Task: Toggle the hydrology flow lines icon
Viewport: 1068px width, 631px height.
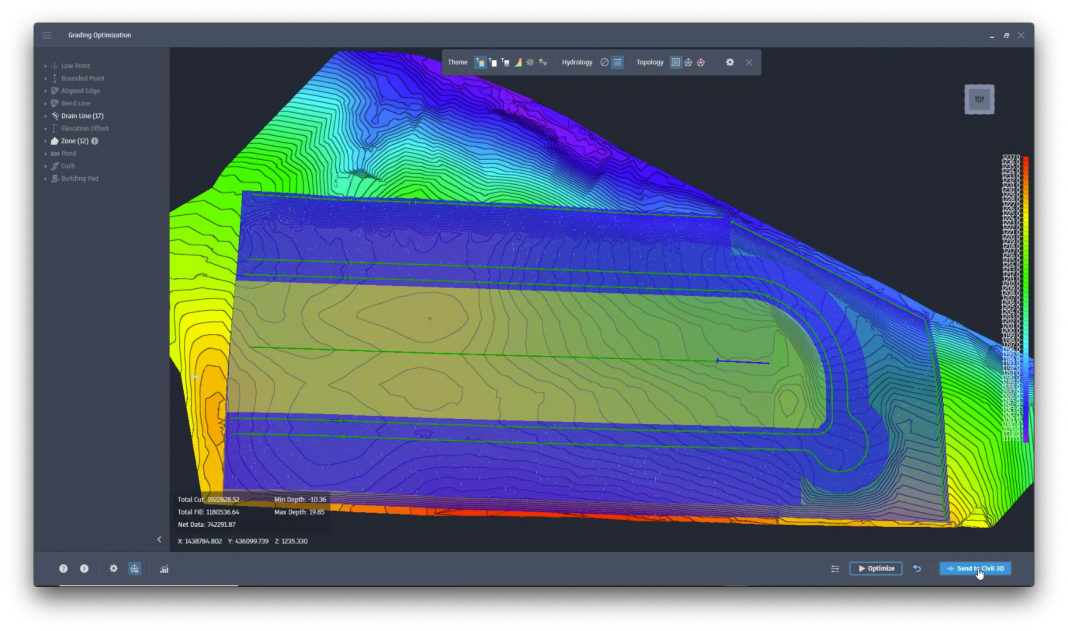Action: tap(617, 62)
